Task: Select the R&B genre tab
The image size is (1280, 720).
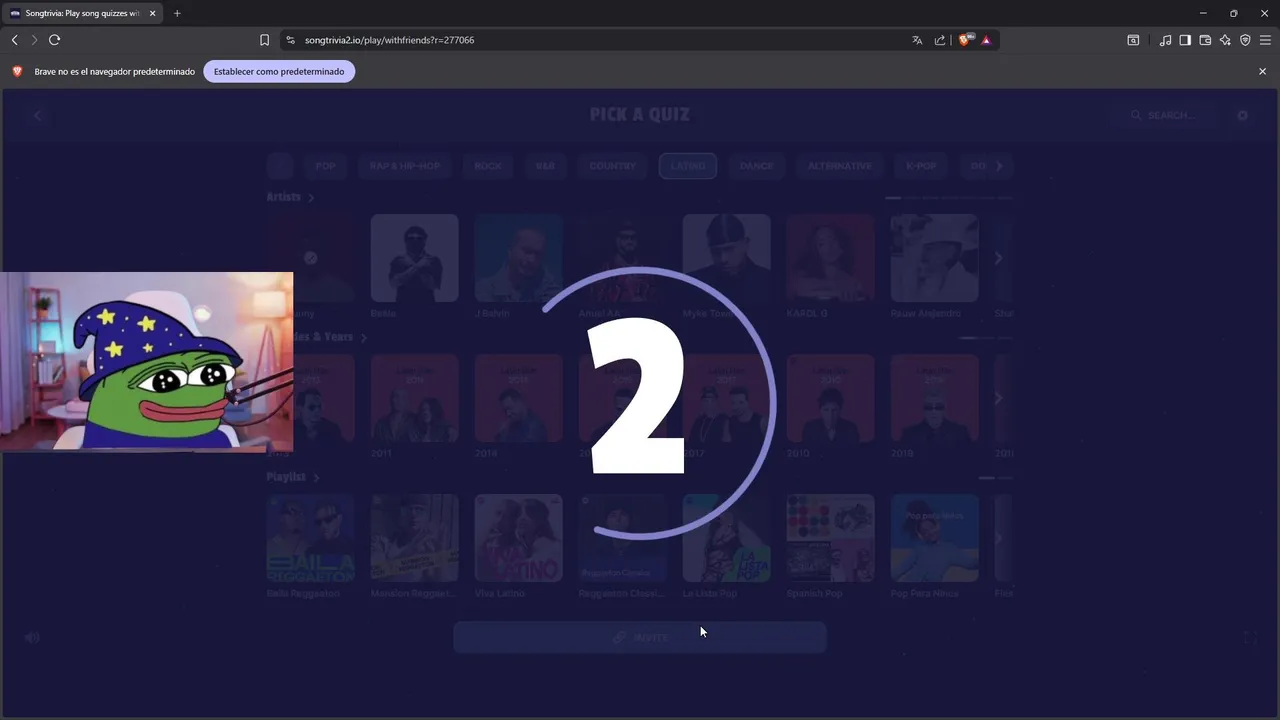Action: click(545, 166)
